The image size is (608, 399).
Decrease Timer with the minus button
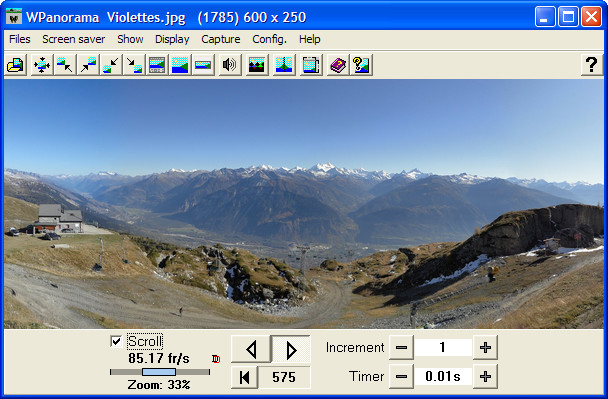point(401,376)
